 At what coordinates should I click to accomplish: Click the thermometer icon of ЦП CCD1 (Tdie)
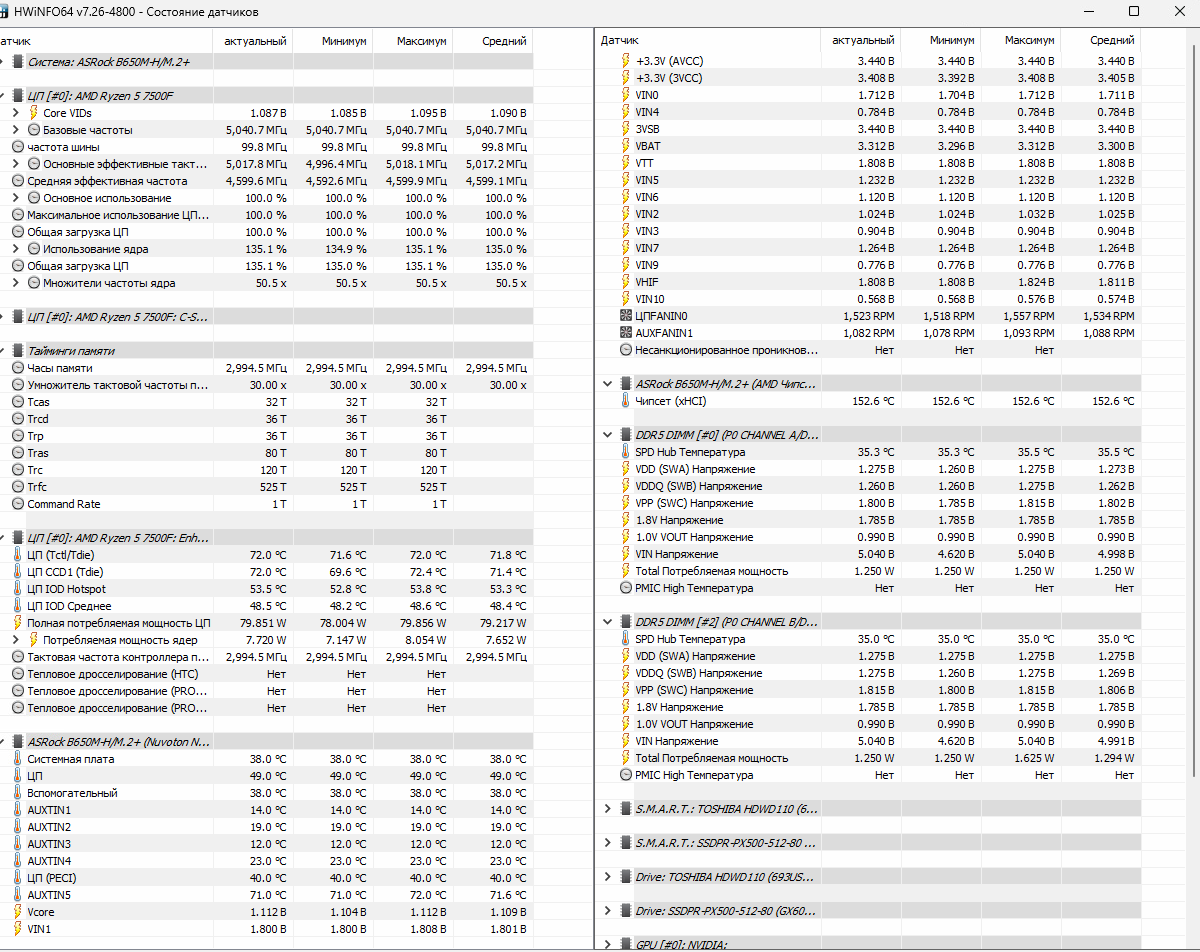coord(18,572)
